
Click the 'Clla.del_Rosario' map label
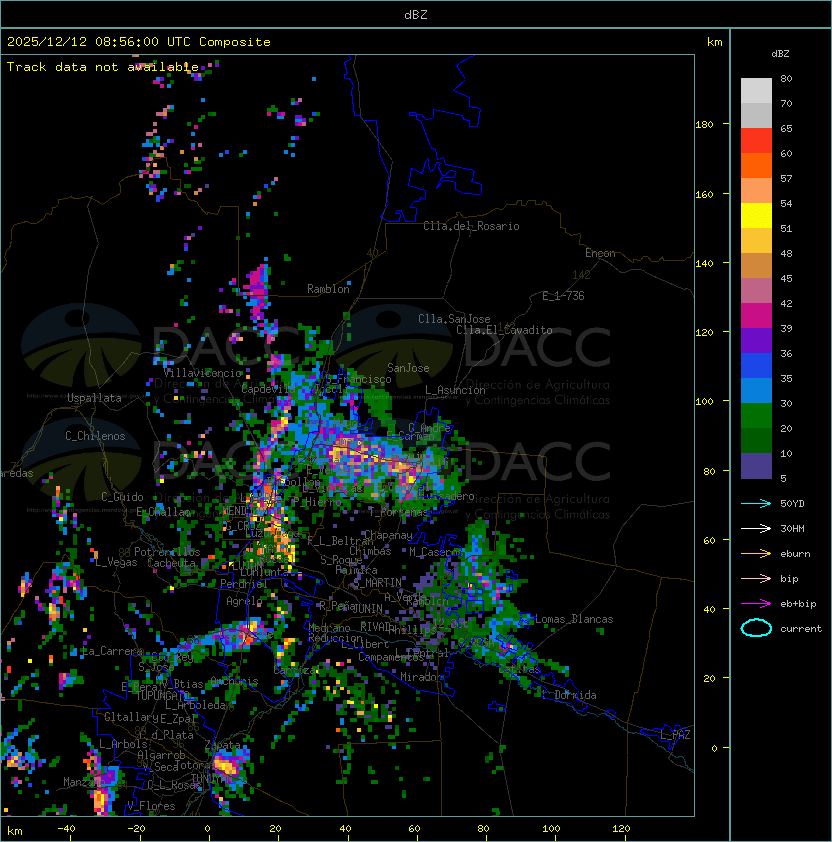pyautogui.click(x=471, y=226)
